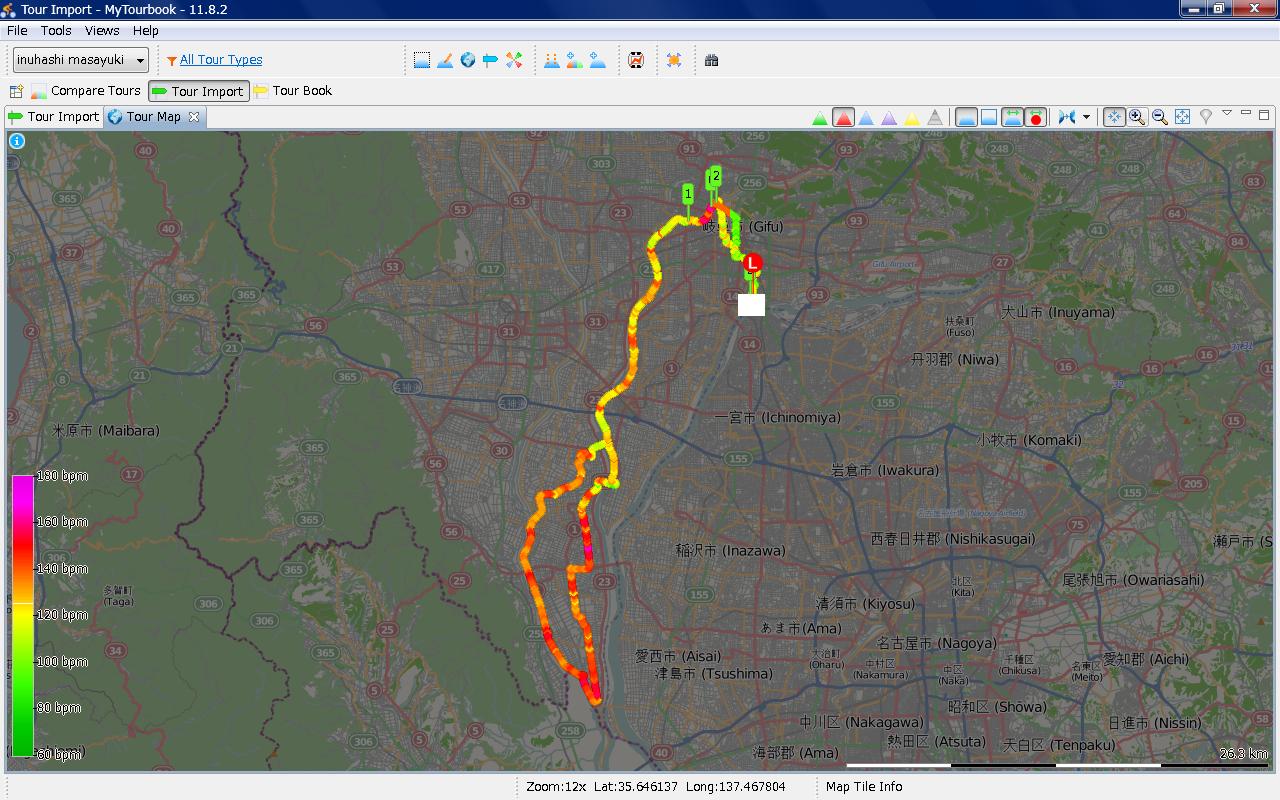Toggle the red dot tour sync button
Screen dimensions: 1280x800
[x=1036, y=117]
